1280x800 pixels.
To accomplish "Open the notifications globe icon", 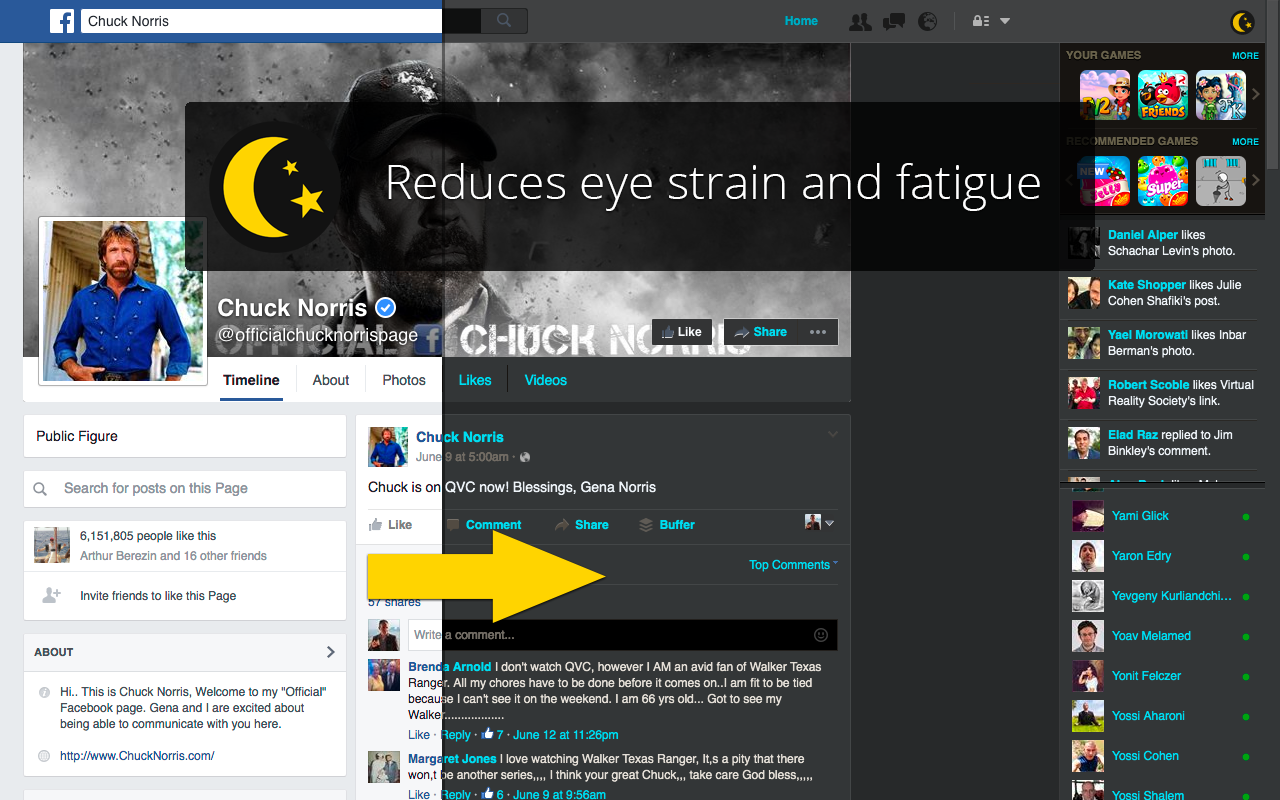I will [928, 21].
